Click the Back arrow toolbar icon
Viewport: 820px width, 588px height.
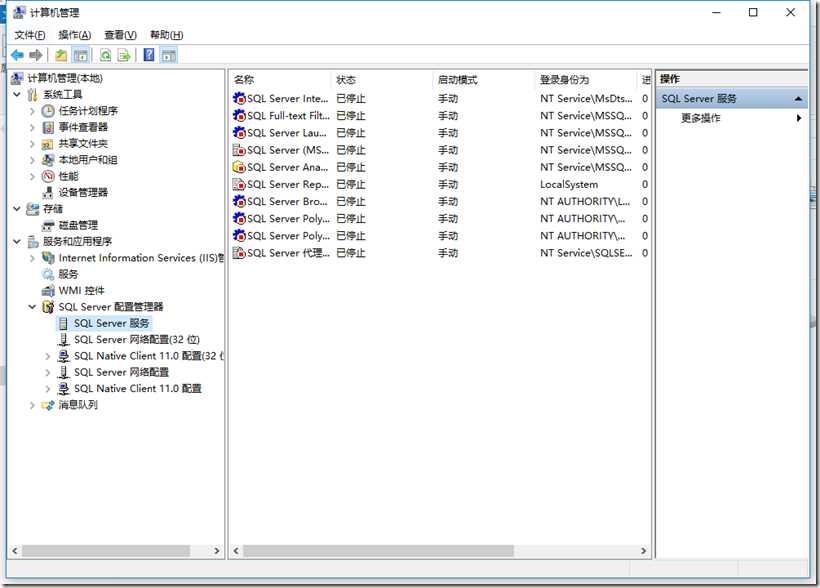pyautogui.click(x=17, y=55)
